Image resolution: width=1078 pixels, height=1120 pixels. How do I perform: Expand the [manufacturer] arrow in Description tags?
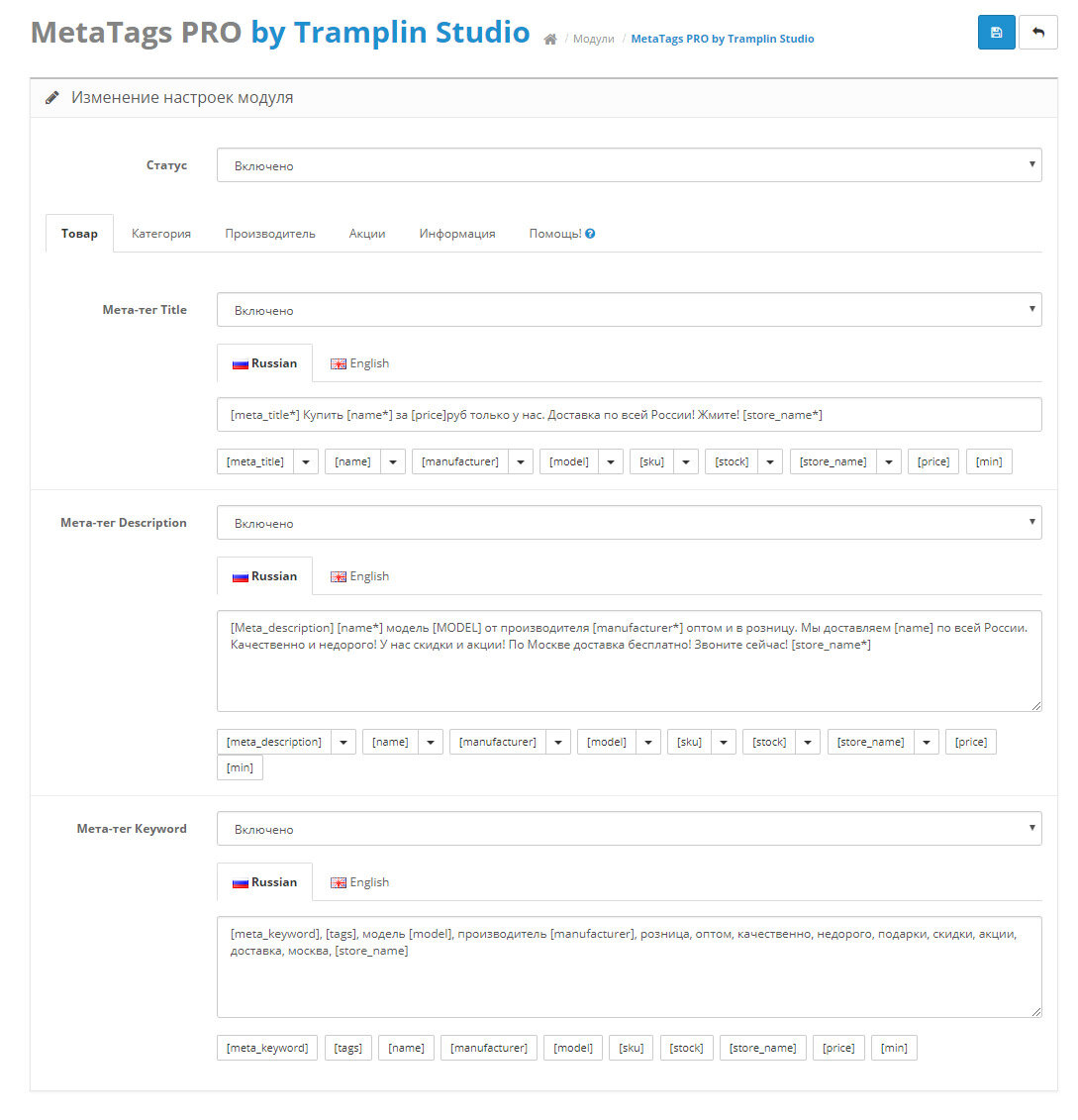pyautogui.click(x=558, y=742)
